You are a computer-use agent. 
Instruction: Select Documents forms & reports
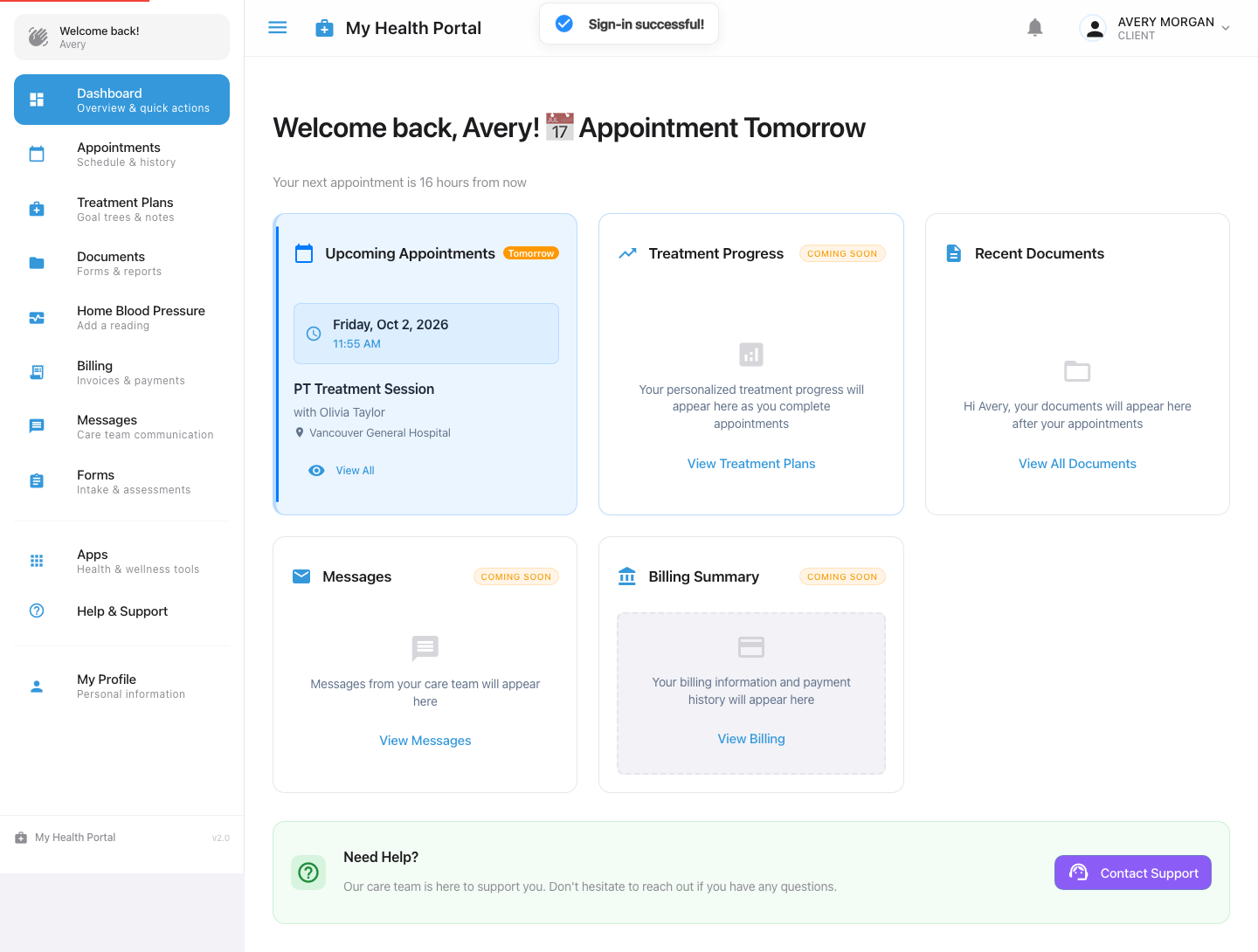122,264
